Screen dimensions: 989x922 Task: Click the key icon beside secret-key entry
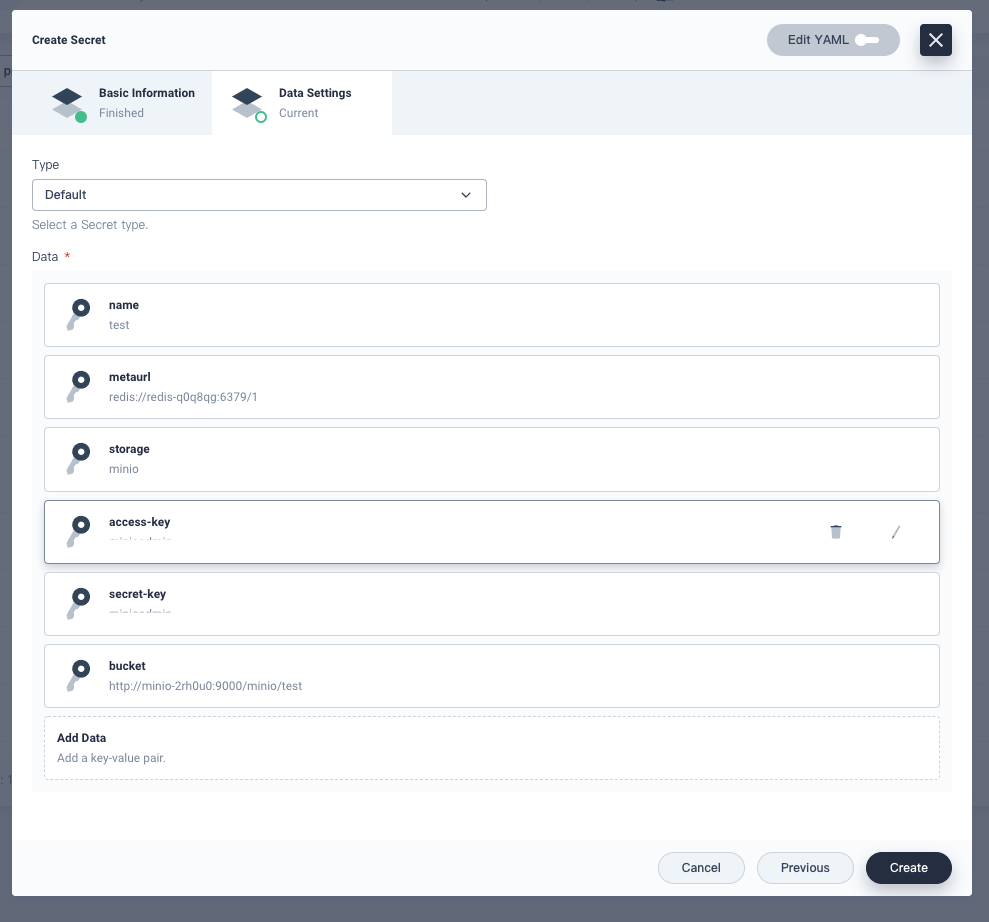(x=77, y=604)
